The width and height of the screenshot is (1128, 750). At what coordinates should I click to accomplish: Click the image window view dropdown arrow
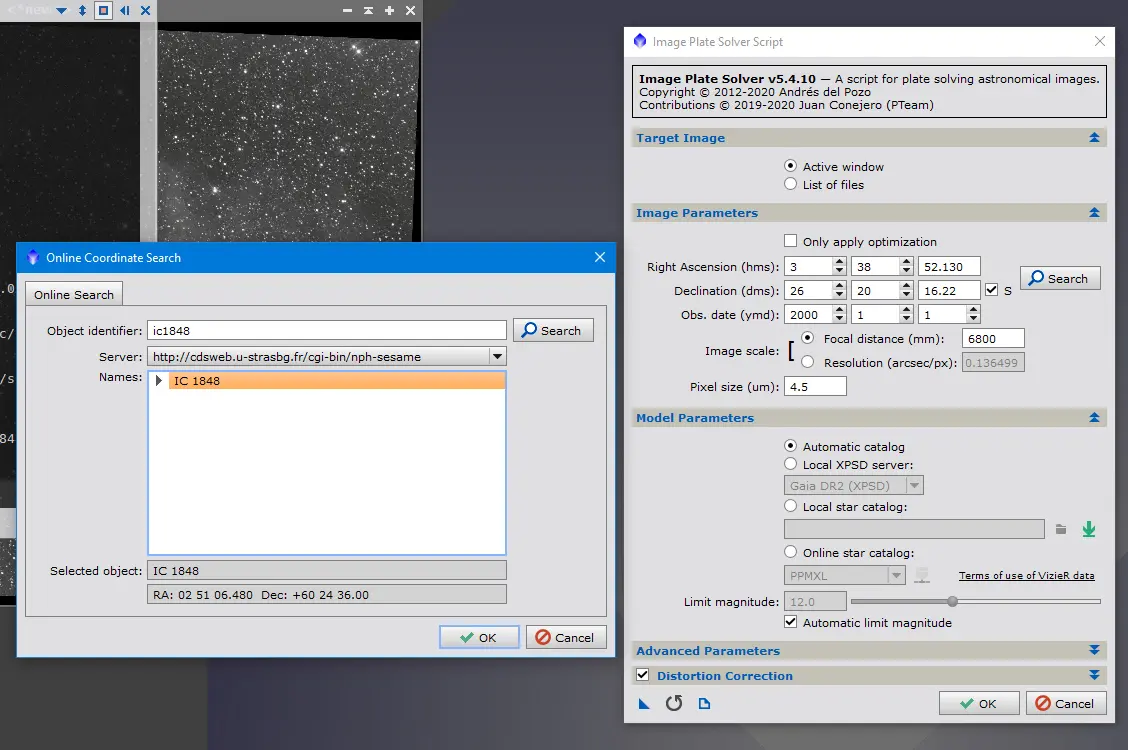pos(61,10)
